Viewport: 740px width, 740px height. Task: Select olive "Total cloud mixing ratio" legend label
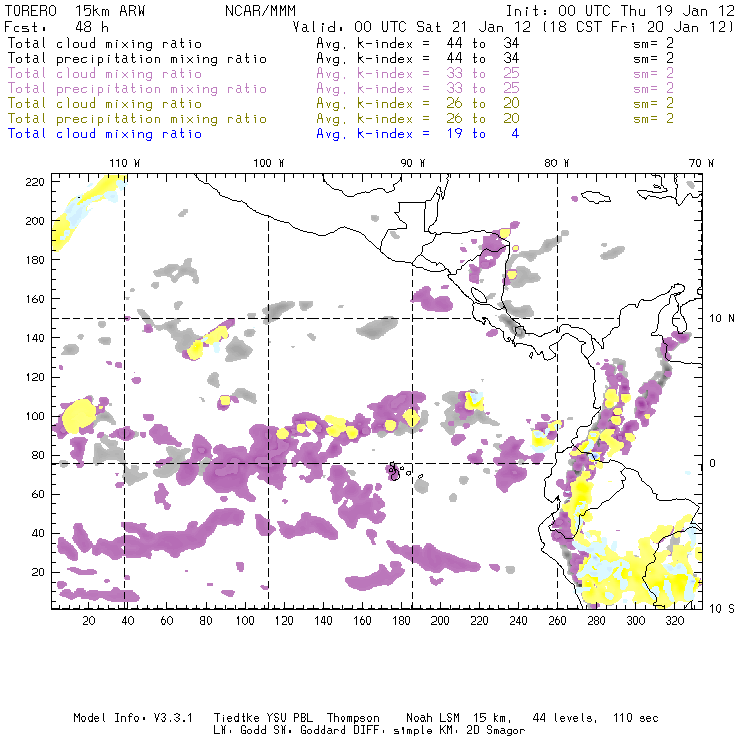pos(105,103)
